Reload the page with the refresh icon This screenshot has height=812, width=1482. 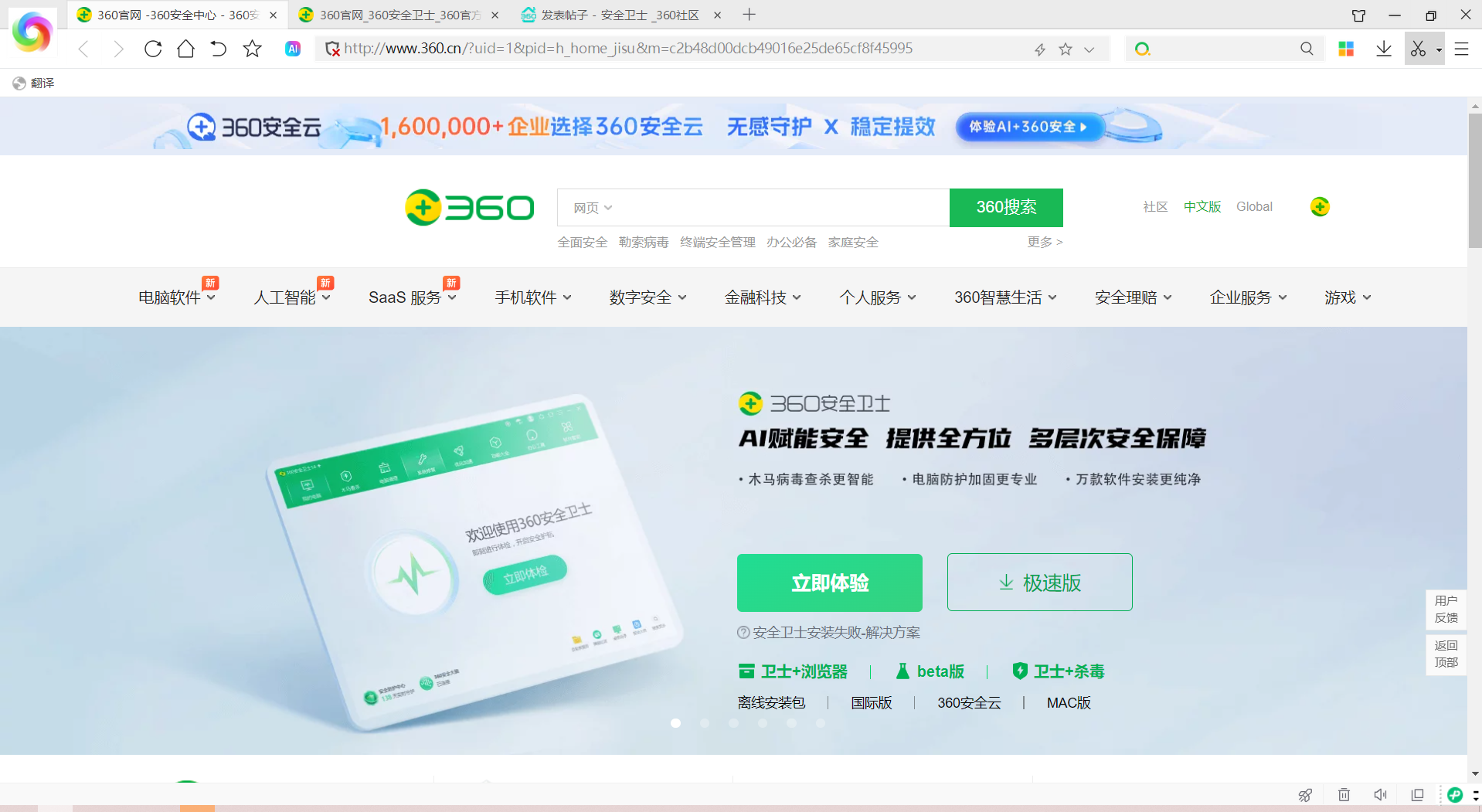pos(153,49)
